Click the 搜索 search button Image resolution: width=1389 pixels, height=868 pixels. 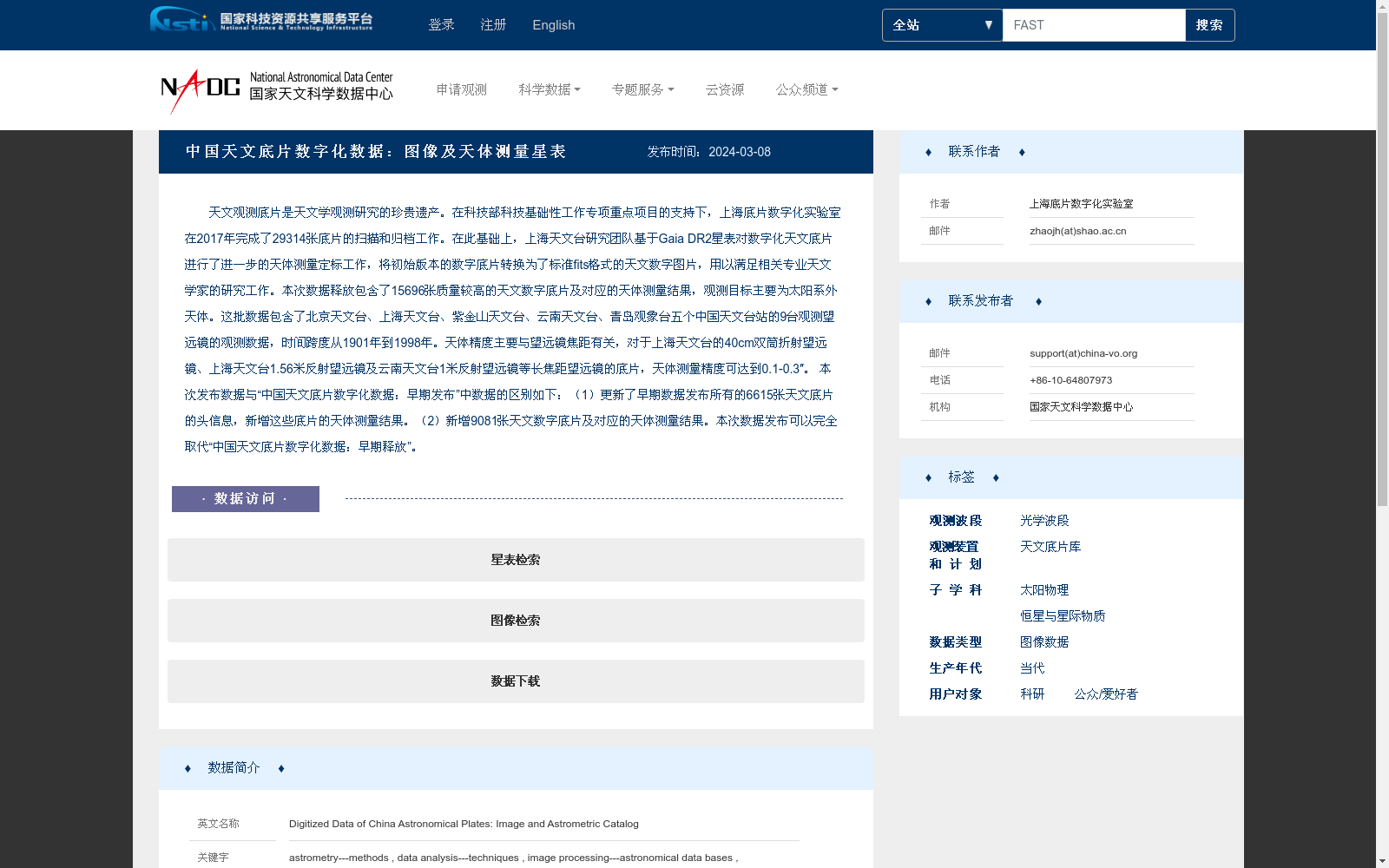point(1209,25)
